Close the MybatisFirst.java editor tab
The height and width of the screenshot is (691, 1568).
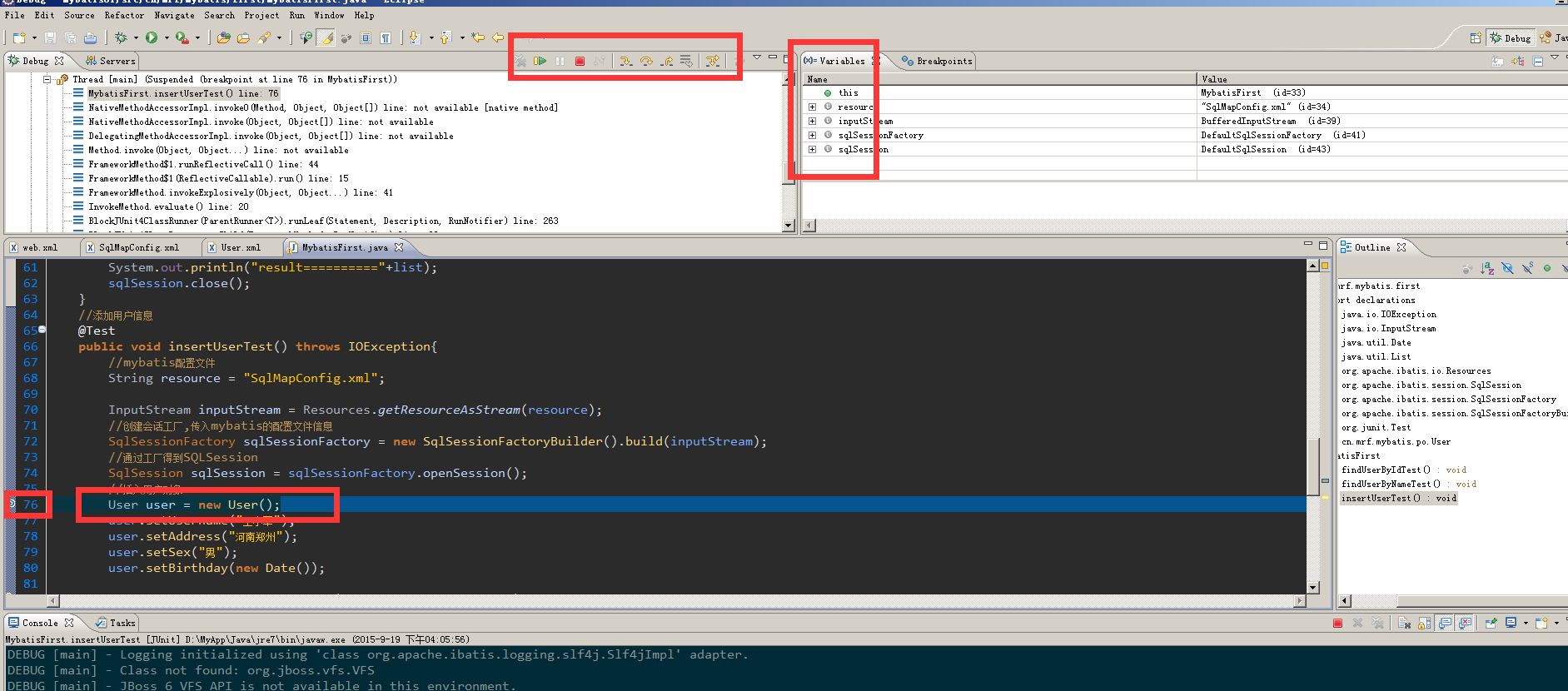click(399, 247)
